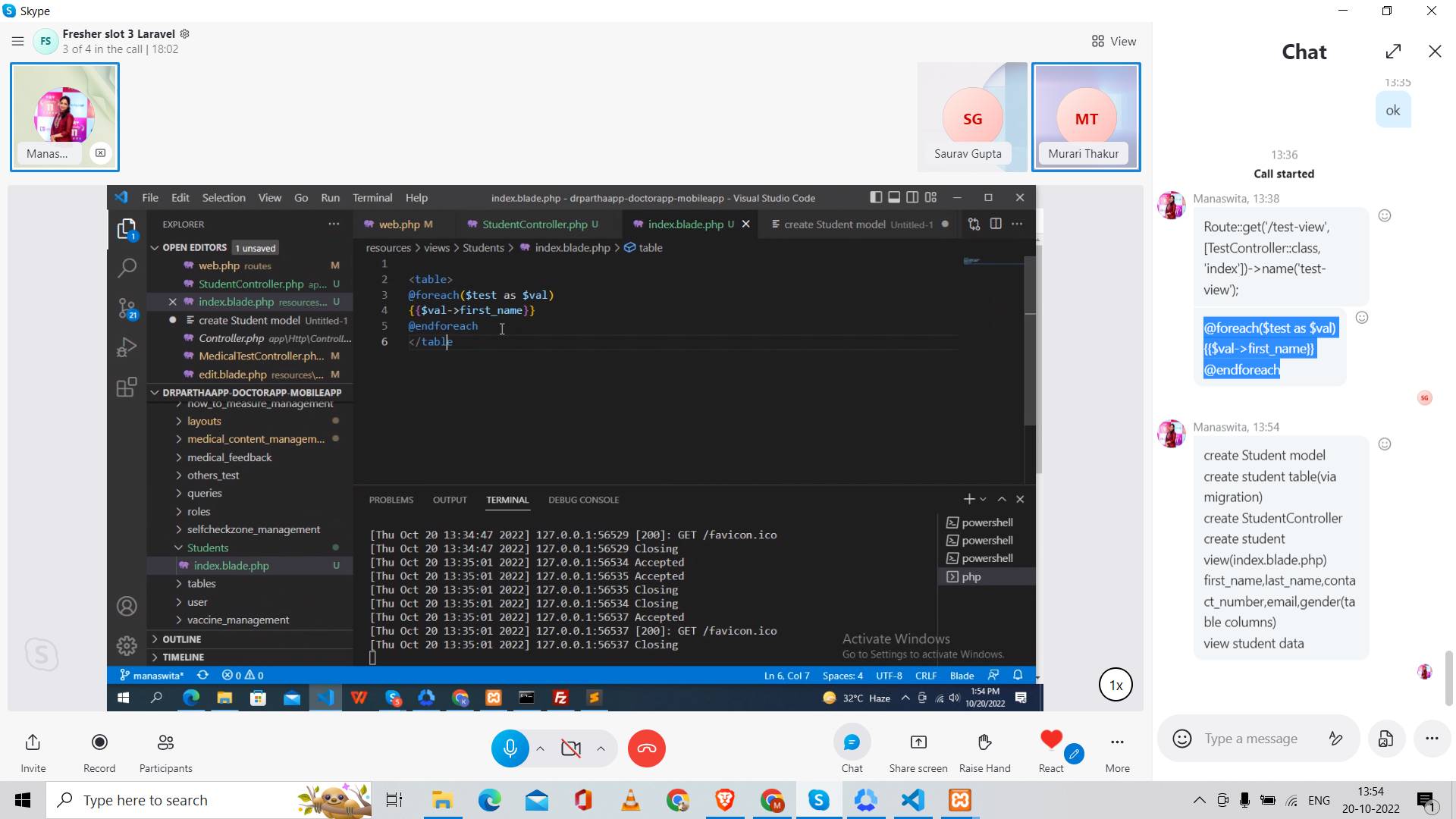
Task: Open Run and Debug activity icon
Action: pos(127,347)
